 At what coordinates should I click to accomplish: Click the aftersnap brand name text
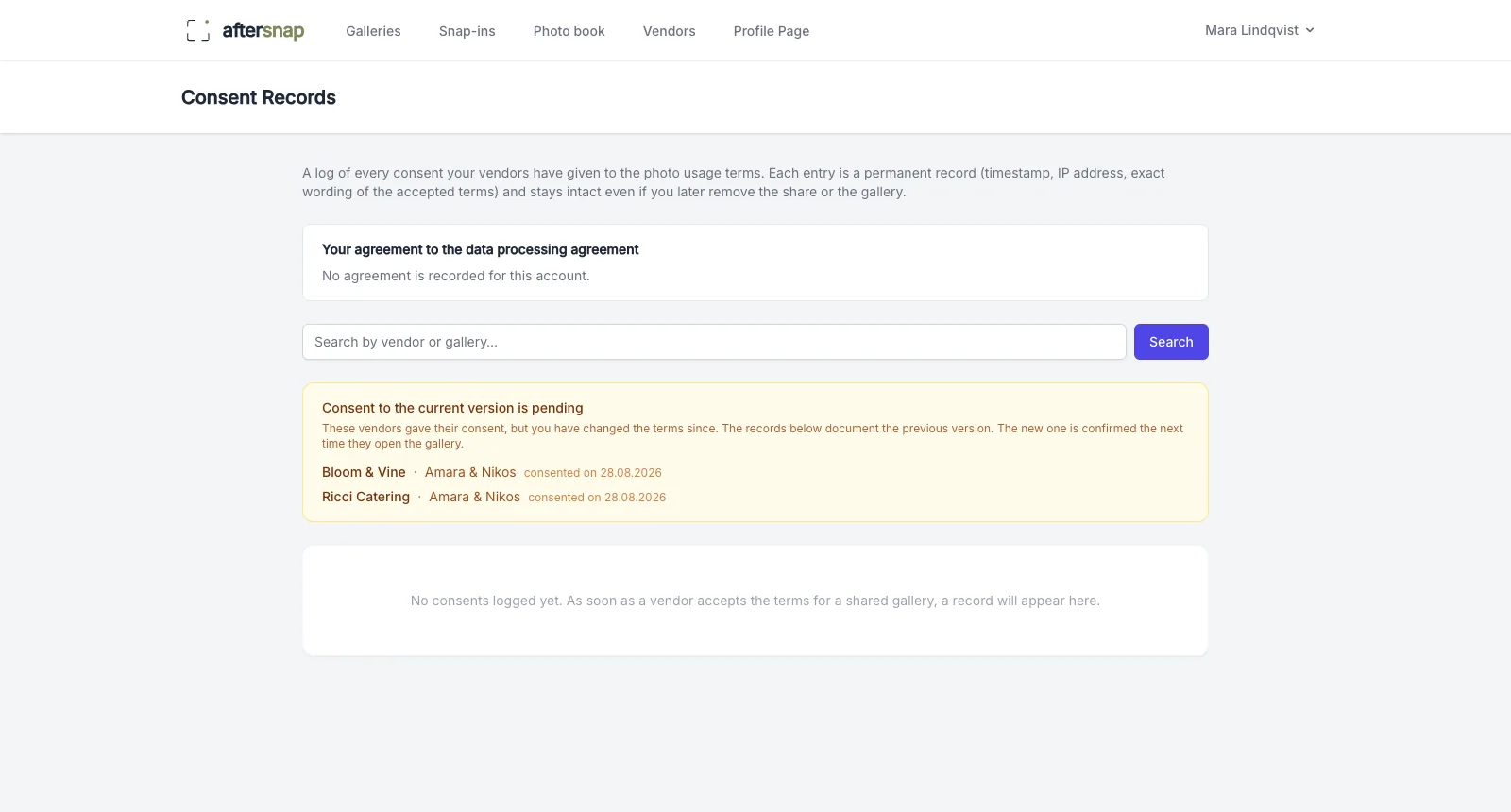pyautogui.click(x=263, y=30)
